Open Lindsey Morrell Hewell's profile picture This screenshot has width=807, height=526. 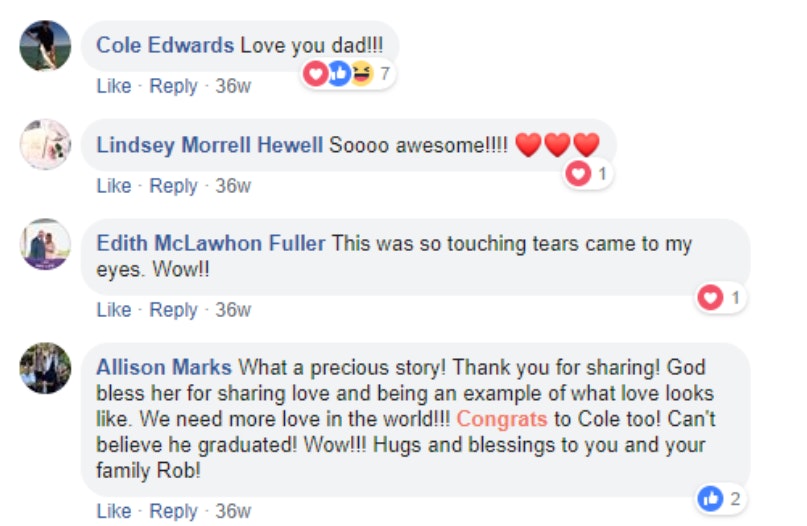pos(45,145)
